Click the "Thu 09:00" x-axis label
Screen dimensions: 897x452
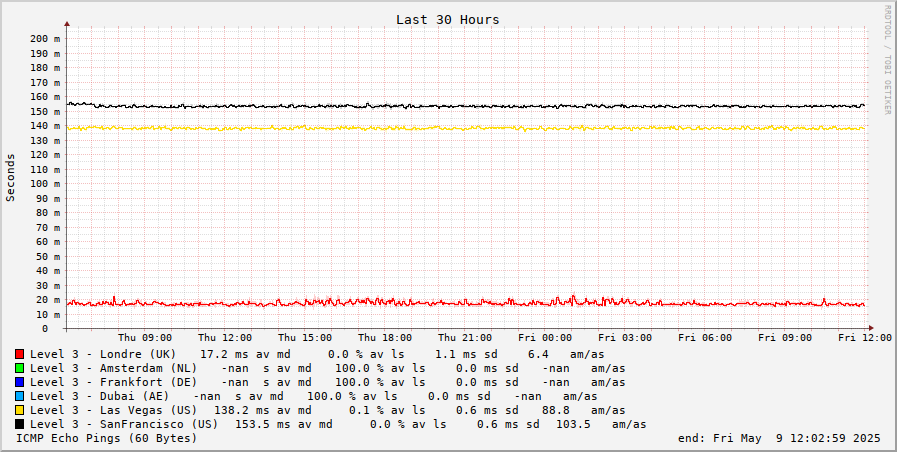coord(145,338)
